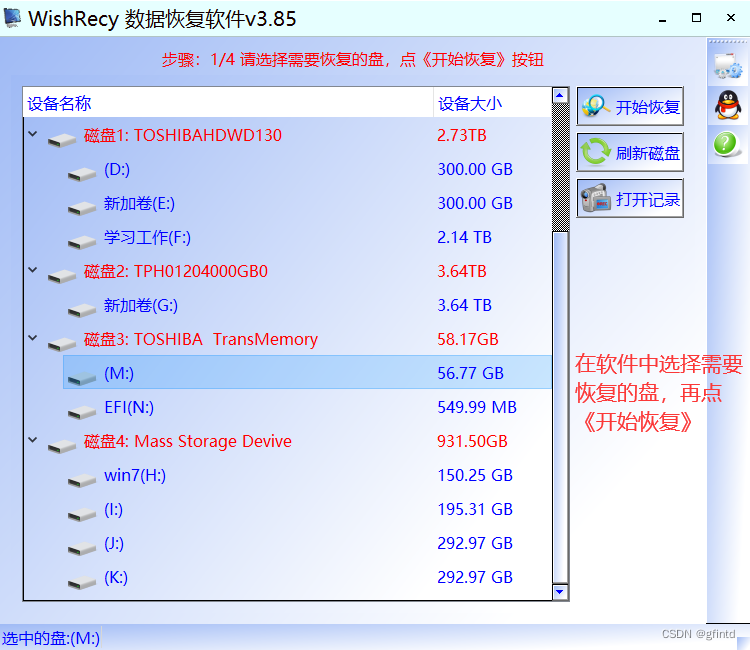
Task: Click the blue drive icon beside (M:)
Action: pyautogui.click(x=82, y=378)
